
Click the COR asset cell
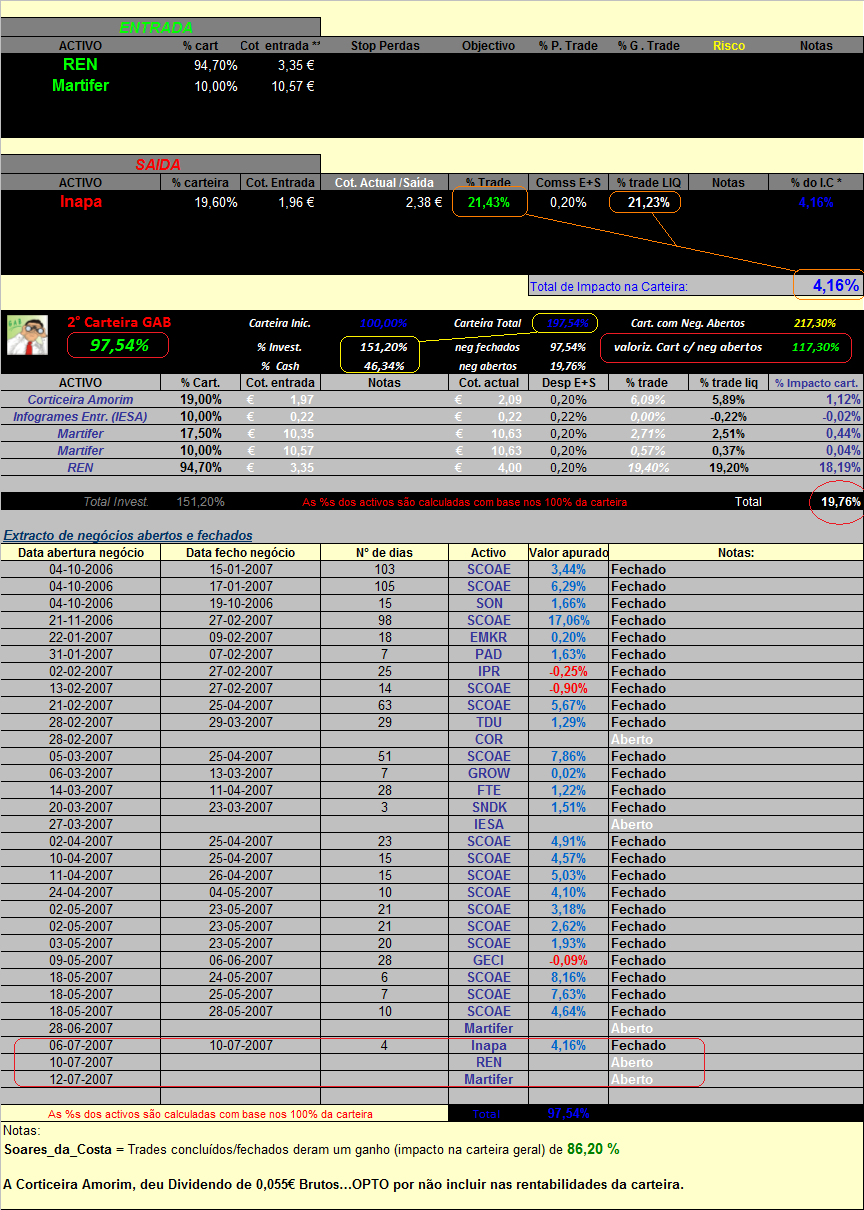click(489, 740)
